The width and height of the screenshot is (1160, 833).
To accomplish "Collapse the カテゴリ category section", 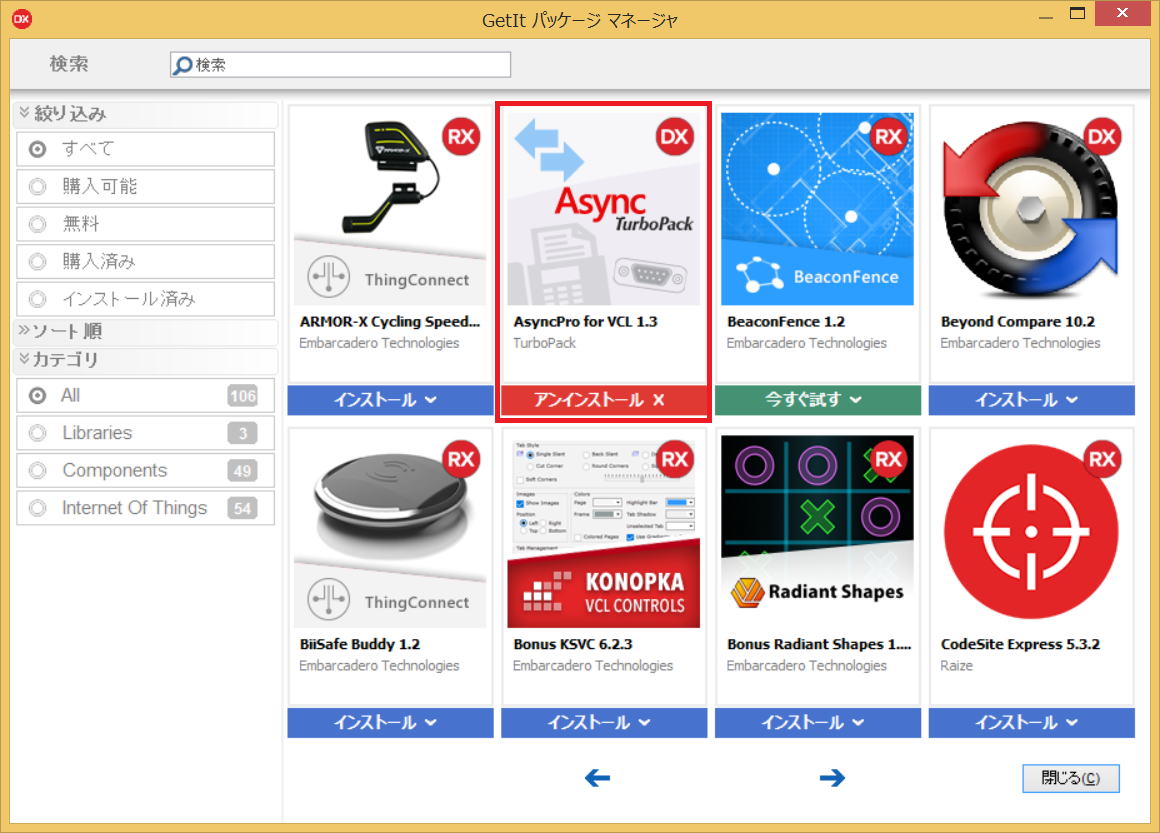I will [x=146, y=360].
